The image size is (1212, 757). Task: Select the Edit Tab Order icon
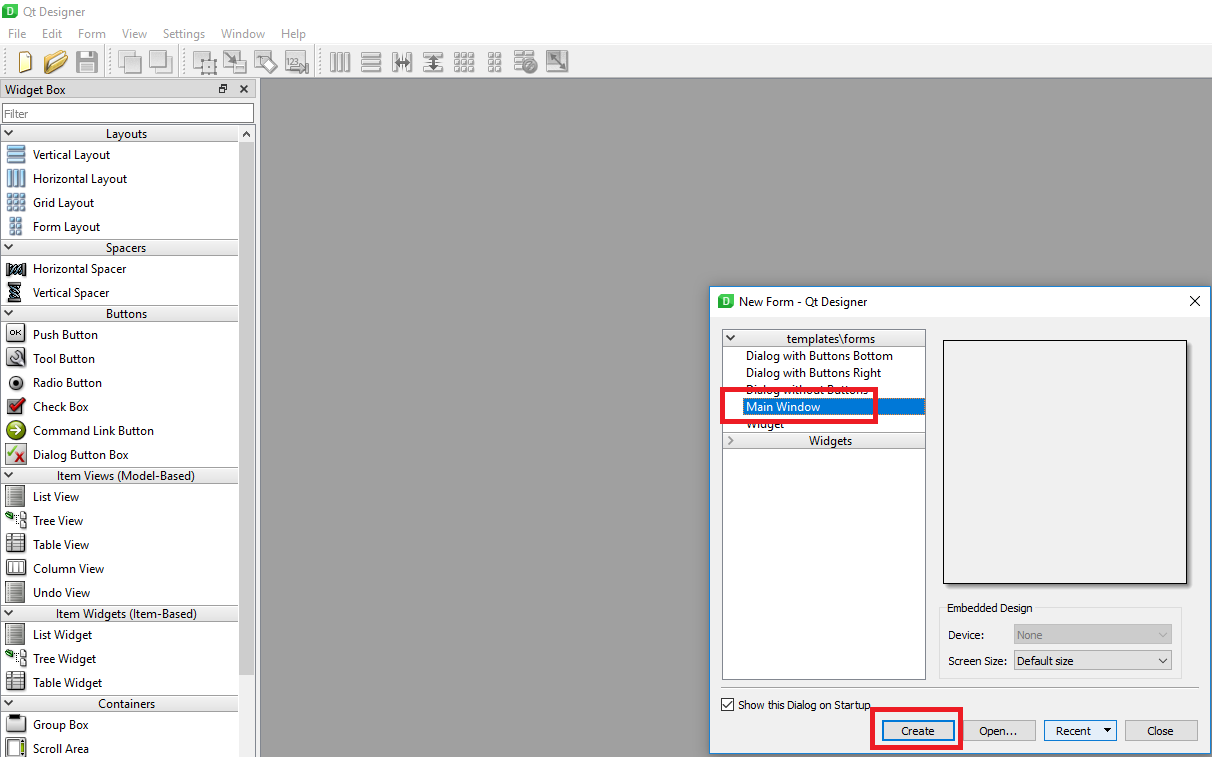tap(295, 62)
